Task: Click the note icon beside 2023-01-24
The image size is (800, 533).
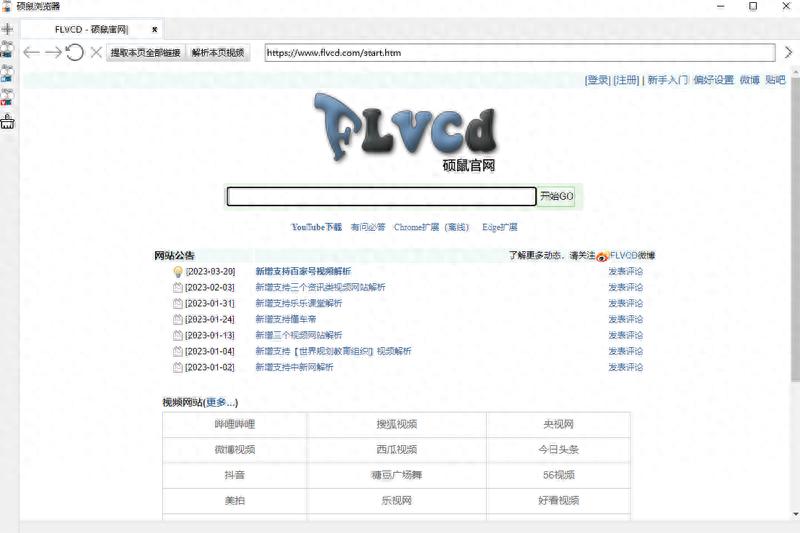Action: 178,319
